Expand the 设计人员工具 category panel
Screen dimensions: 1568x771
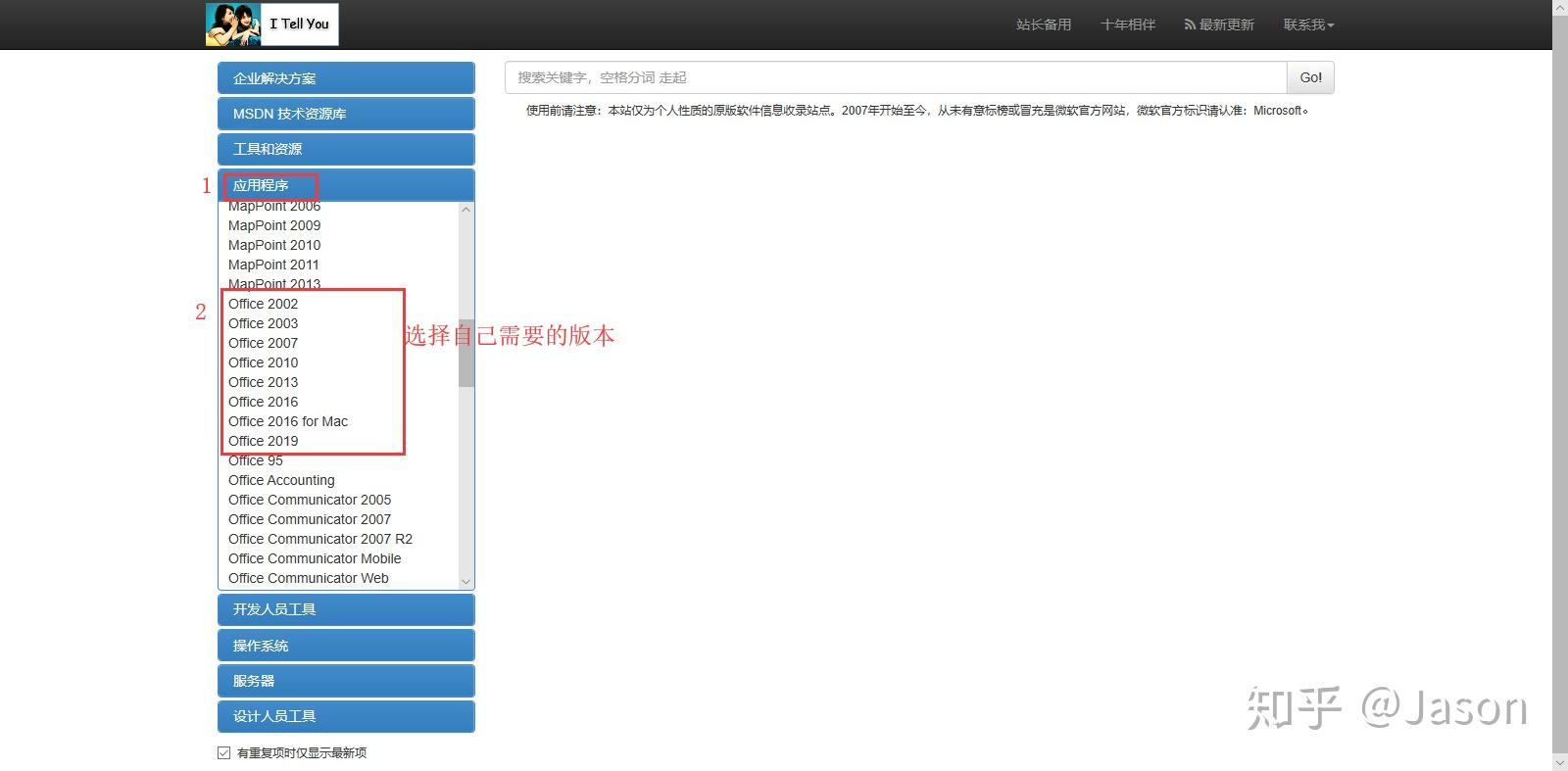pyautogui.click(x=346, y=716)
